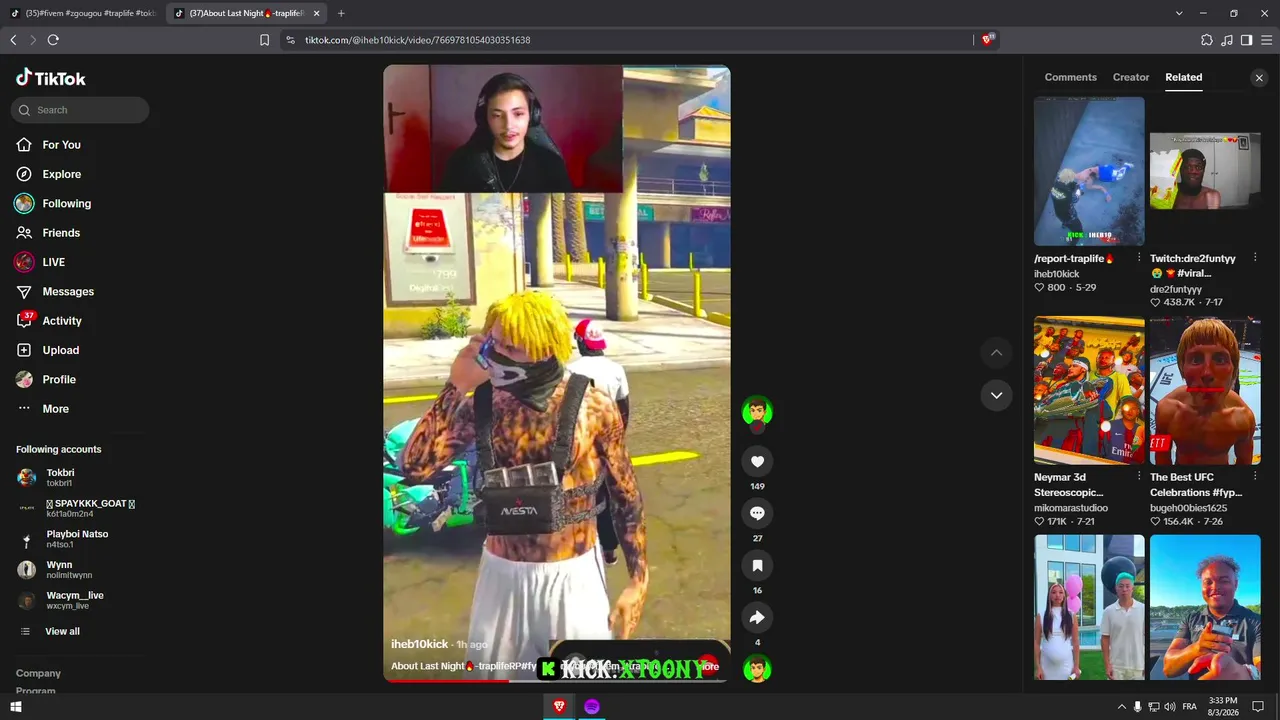Open a new browser tab
Viewport: 1280px width, 720px height.
pyautogui.click(x=341, y=13)
